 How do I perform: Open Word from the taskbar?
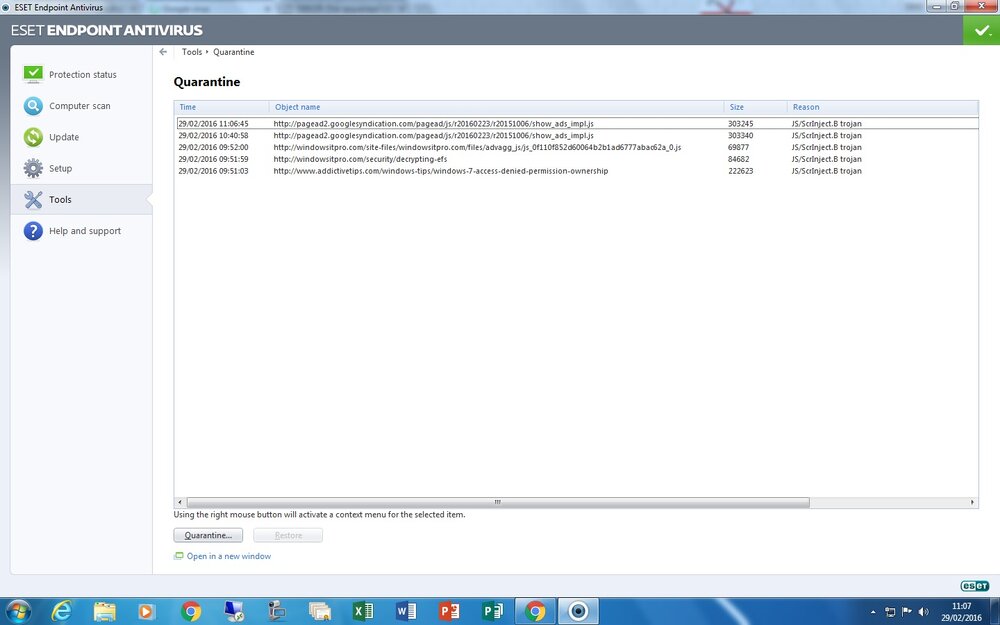click(x=406, y=611)
